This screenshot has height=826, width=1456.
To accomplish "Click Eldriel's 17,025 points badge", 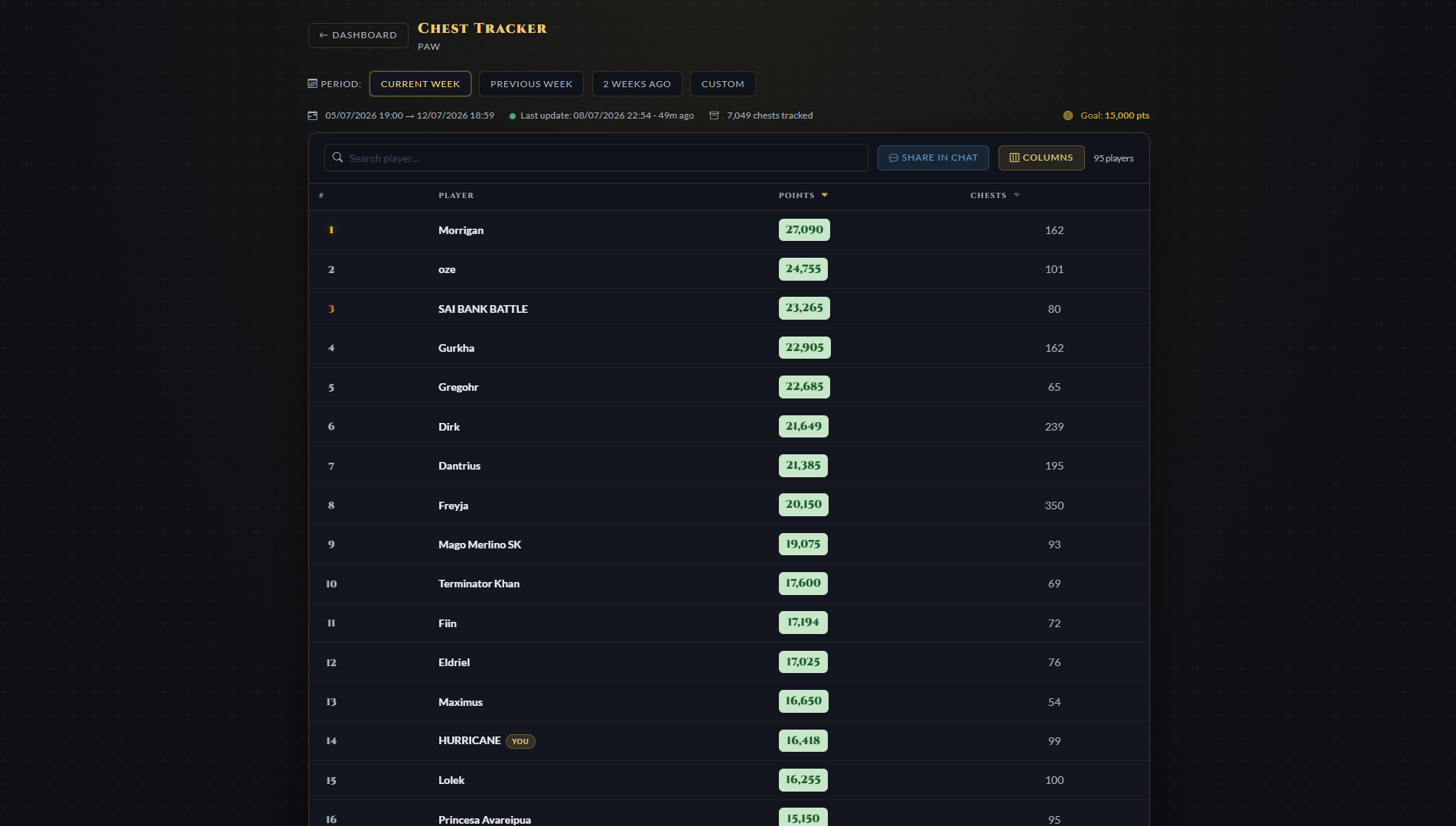I will [803, 662].
